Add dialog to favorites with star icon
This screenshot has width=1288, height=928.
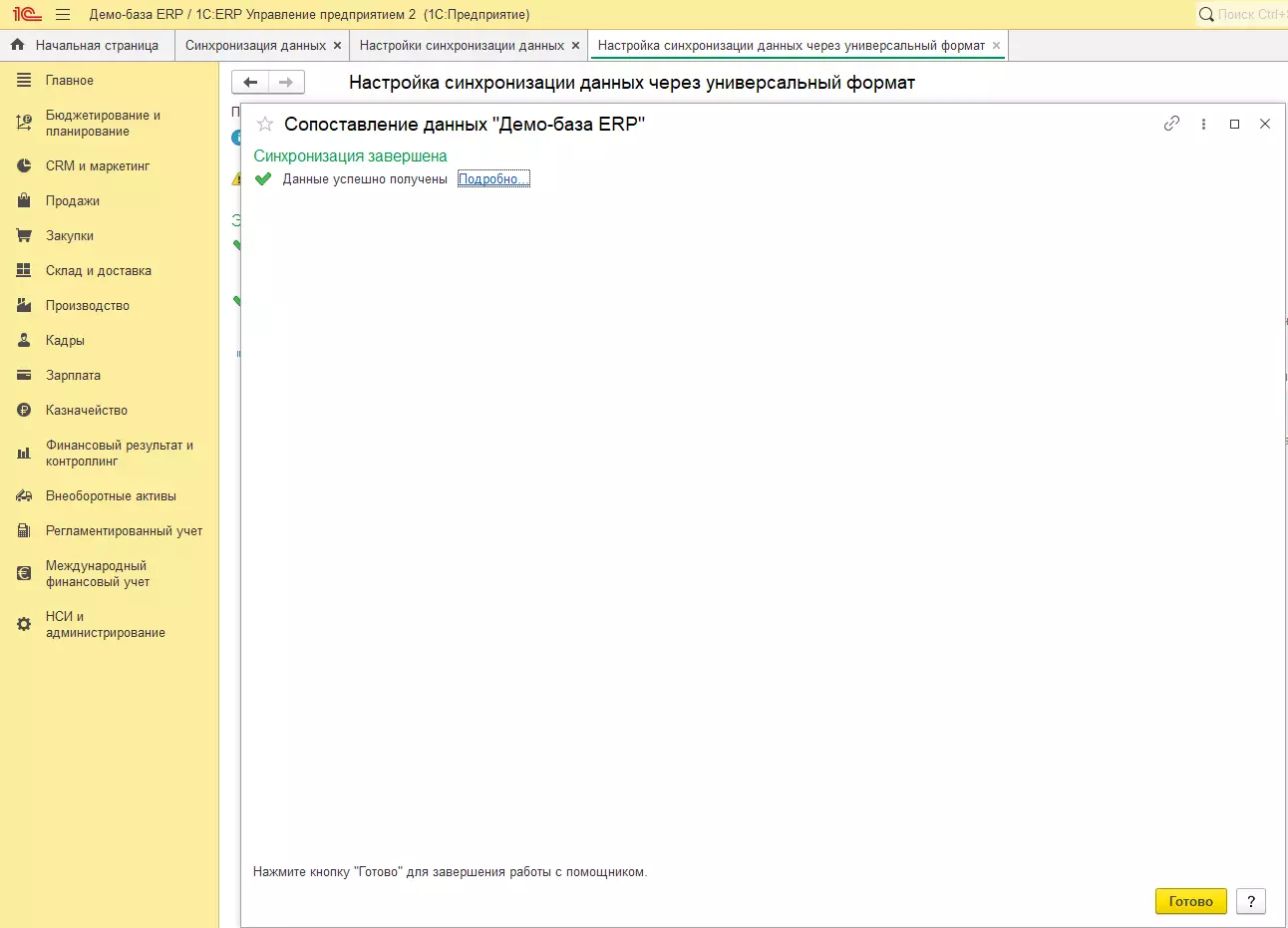[x=265, y=125]
